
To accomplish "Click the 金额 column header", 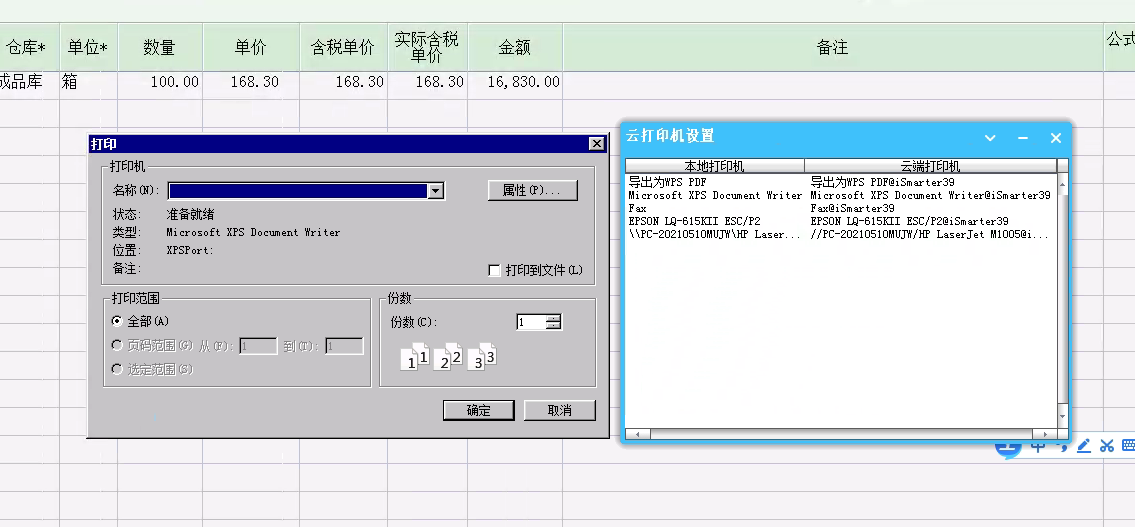I will click(515, 48).
